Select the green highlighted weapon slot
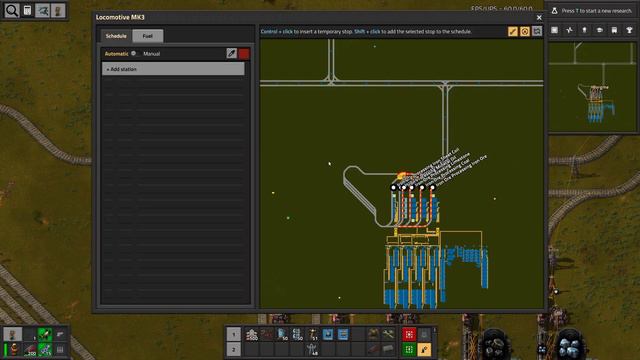This screenshot has height=360, width=640. tap(45, 334)
